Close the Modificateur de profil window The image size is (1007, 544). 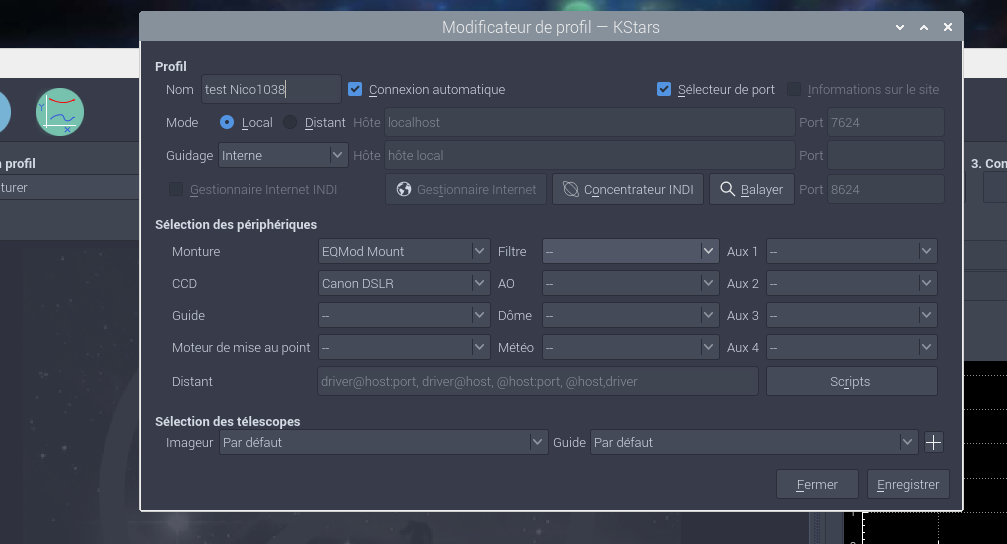pos(948,27)
